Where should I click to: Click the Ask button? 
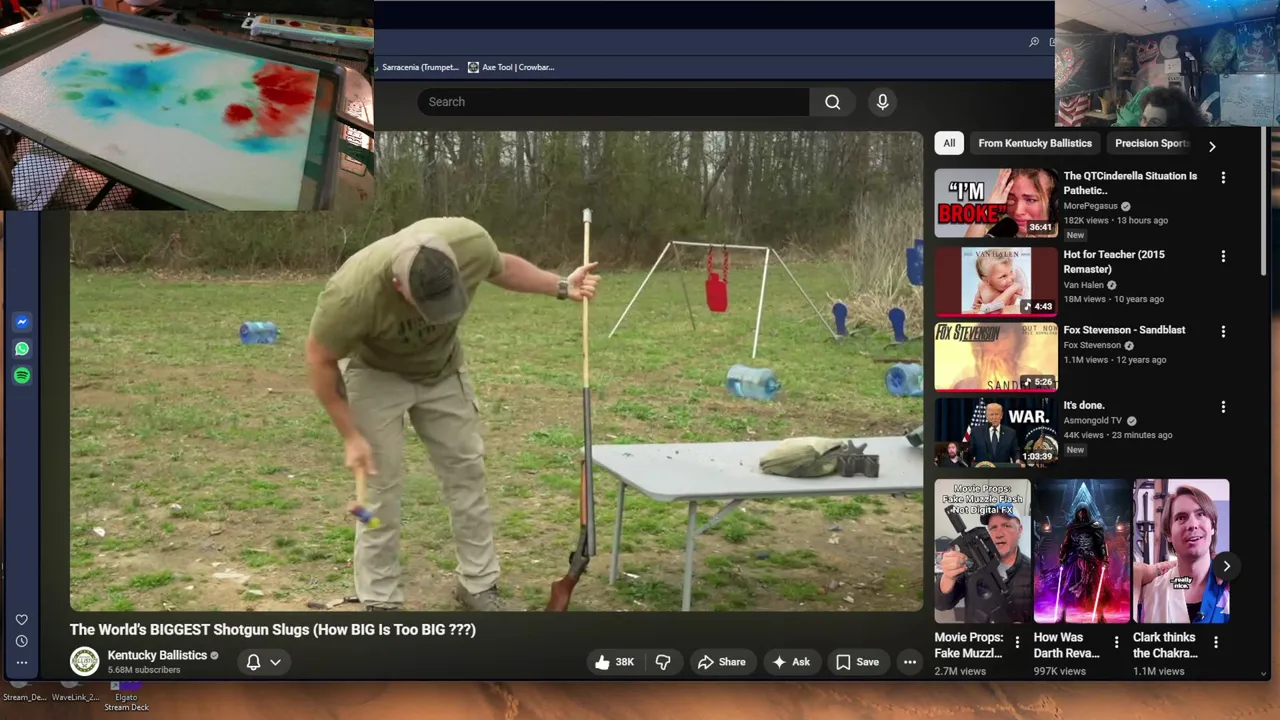(x=790, y=662)
